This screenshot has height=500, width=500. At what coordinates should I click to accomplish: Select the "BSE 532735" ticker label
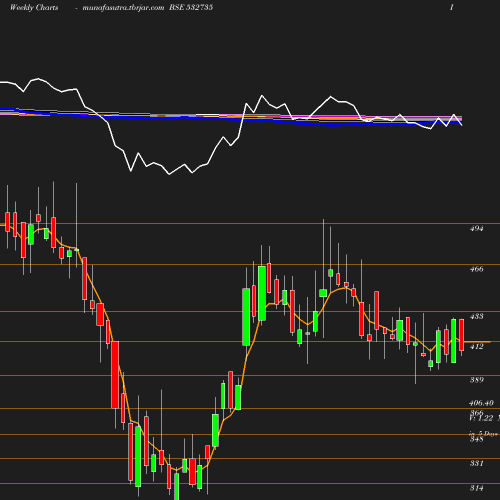pyautogui.click(x=191, y=7)
